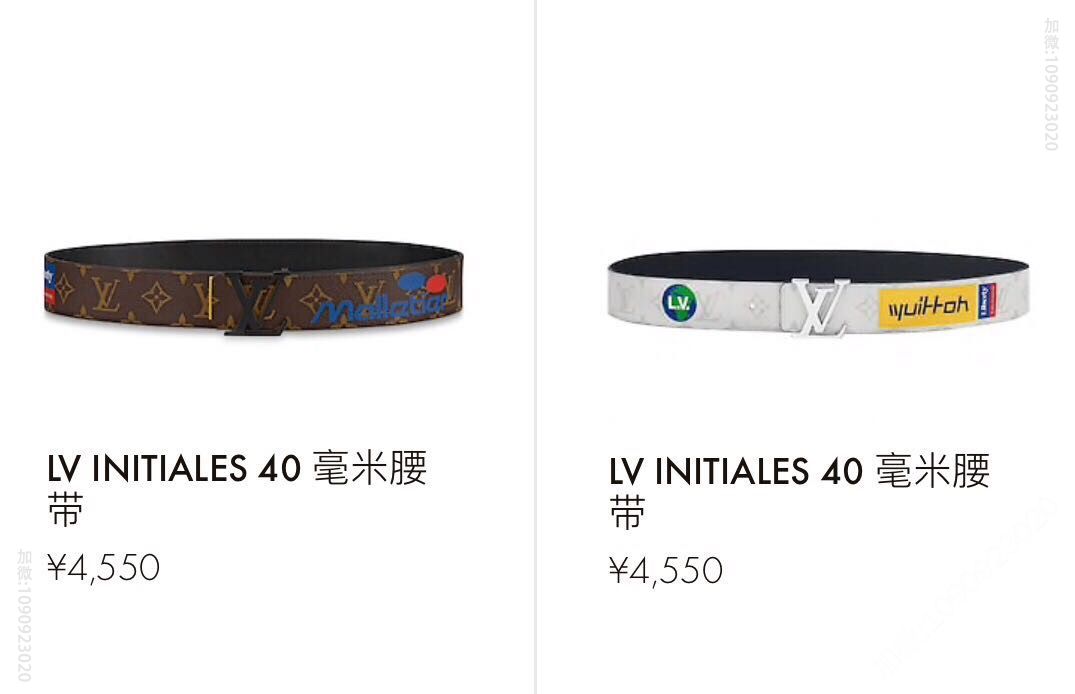
Task: Click the watermark number at bottom left
Action: coord(24,615)
